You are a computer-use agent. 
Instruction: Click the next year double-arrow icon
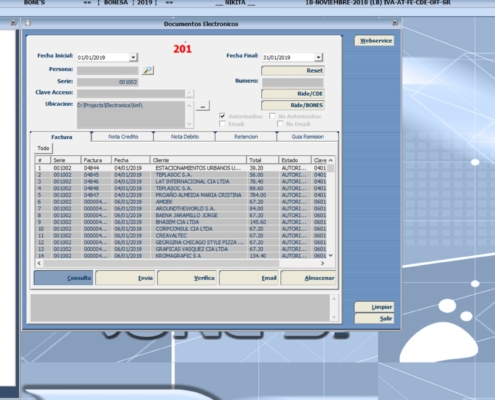point(169,3)
